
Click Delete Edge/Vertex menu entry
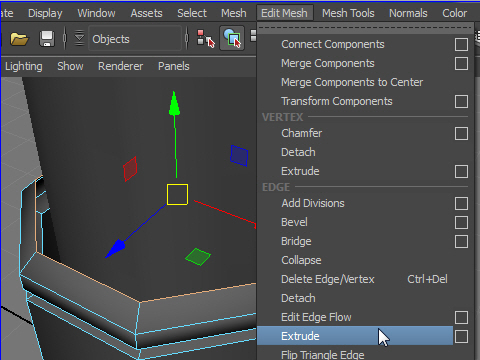pos(328,279)
